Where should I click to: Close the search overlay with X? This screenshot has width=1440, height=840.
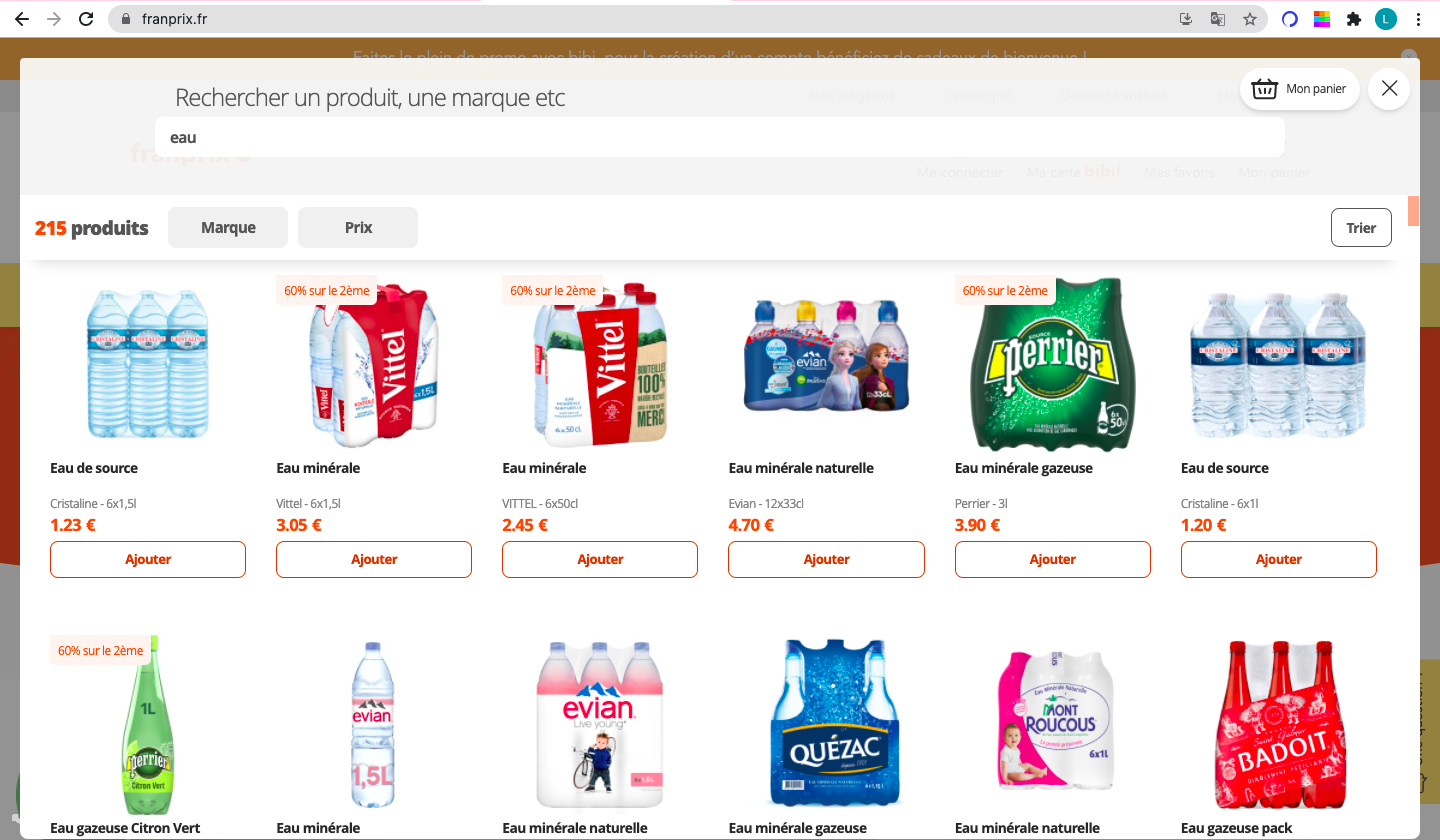tap(1389, 89)
